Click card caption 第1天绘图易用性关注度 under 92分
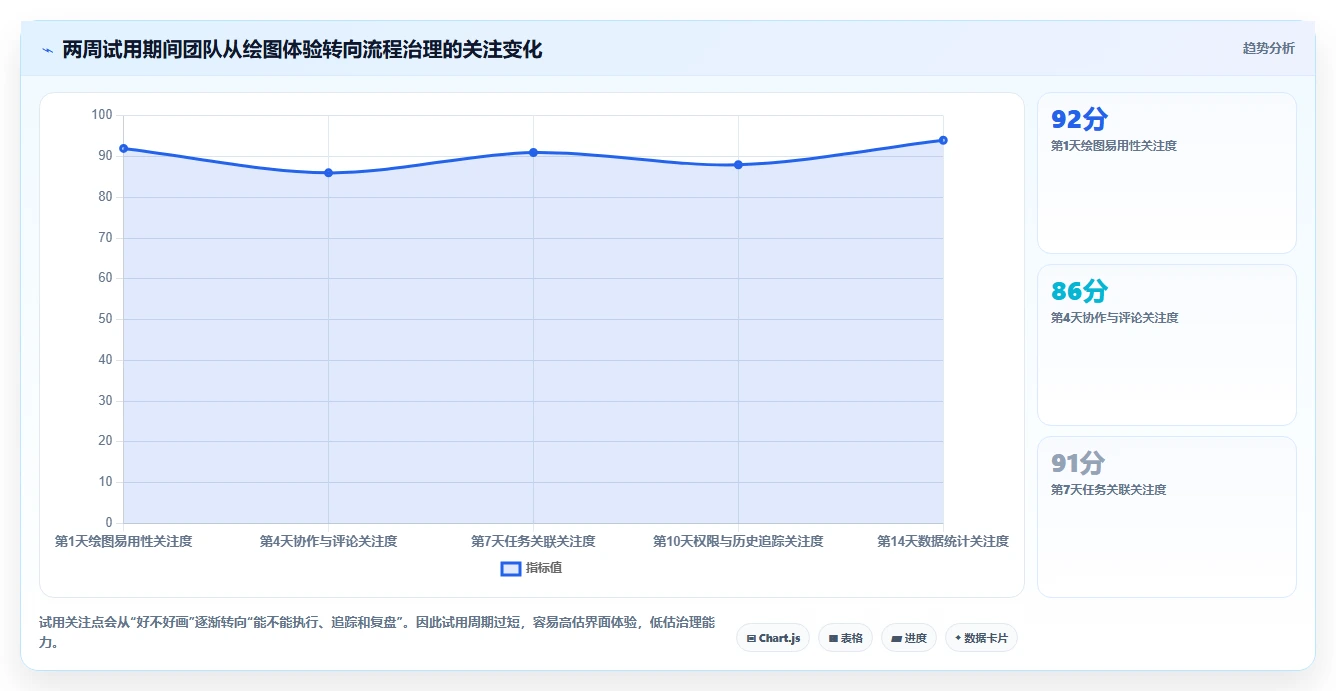Image resolution: width=1336 pixels, height=691 pixels. (1114, 146)
